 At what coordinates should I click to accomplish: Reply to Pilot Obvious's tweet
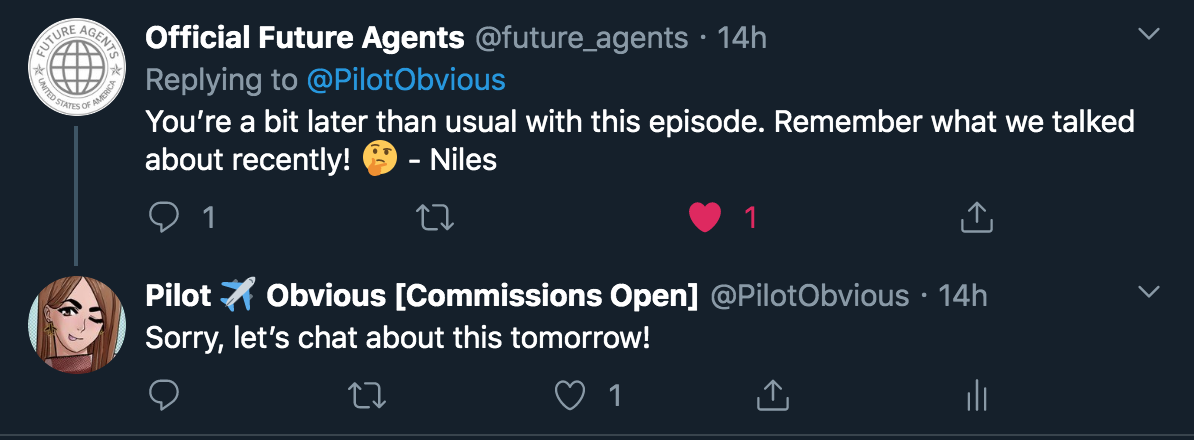tap(164, 396)
